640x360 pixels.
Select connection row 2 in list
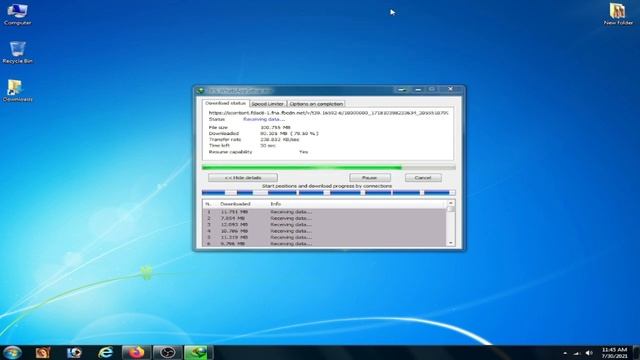324,218
